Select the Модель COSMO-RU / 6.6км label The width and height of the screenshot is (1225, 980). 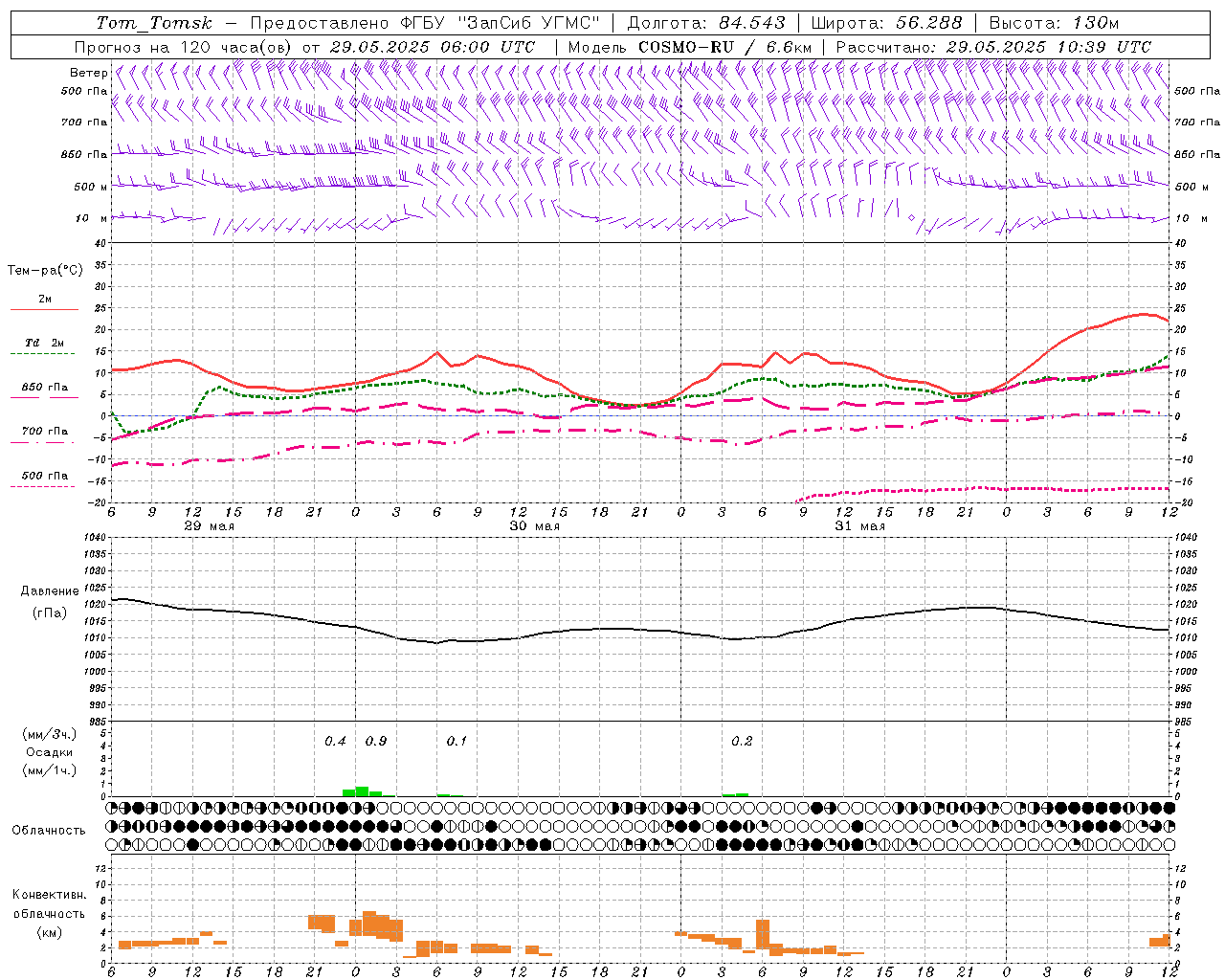point(690,47)
